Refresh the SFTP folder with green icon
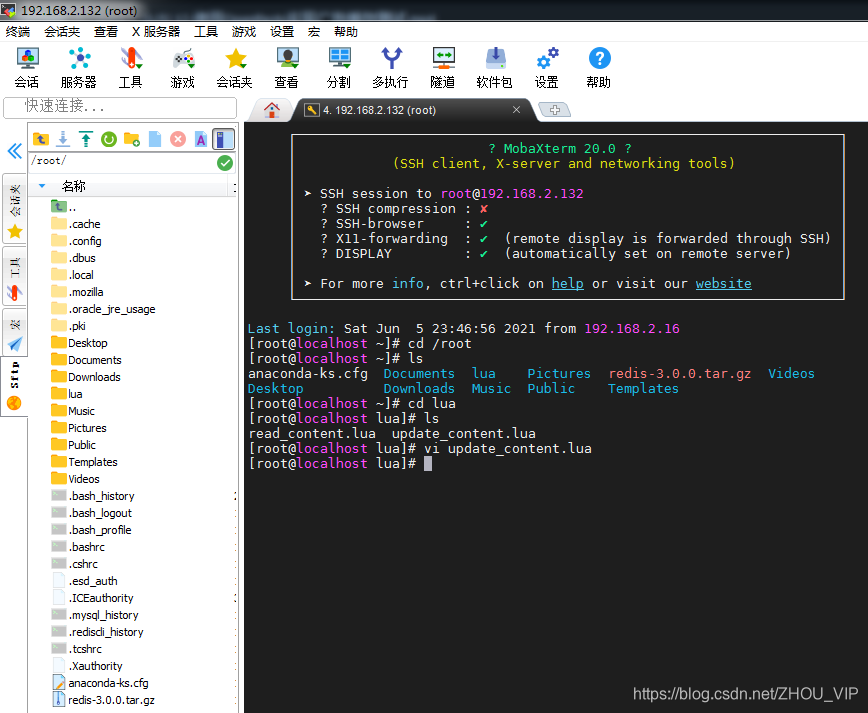 coord(108,139)
